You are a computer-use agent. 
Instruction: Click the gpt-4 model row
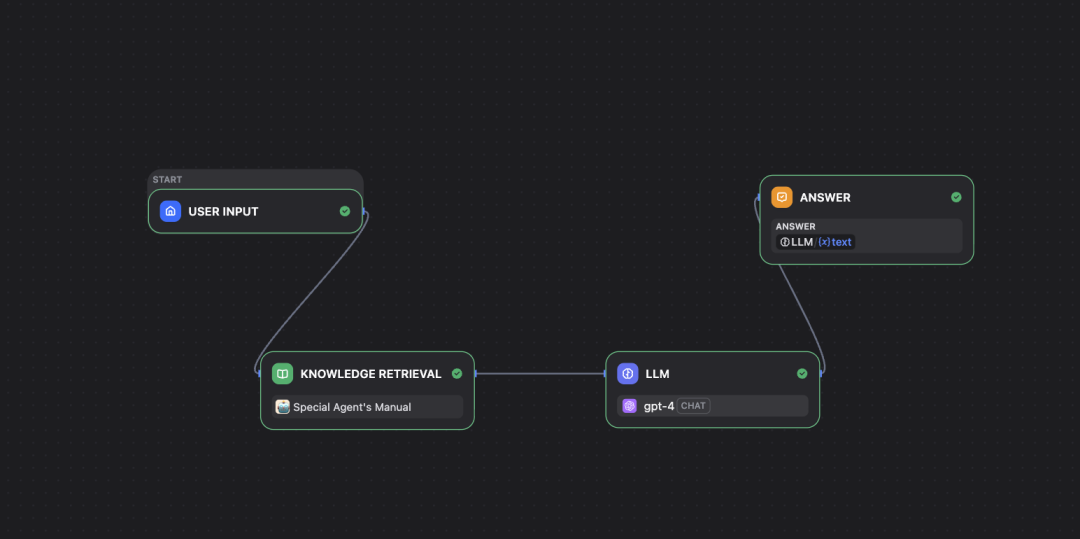(x=713, y=406)
